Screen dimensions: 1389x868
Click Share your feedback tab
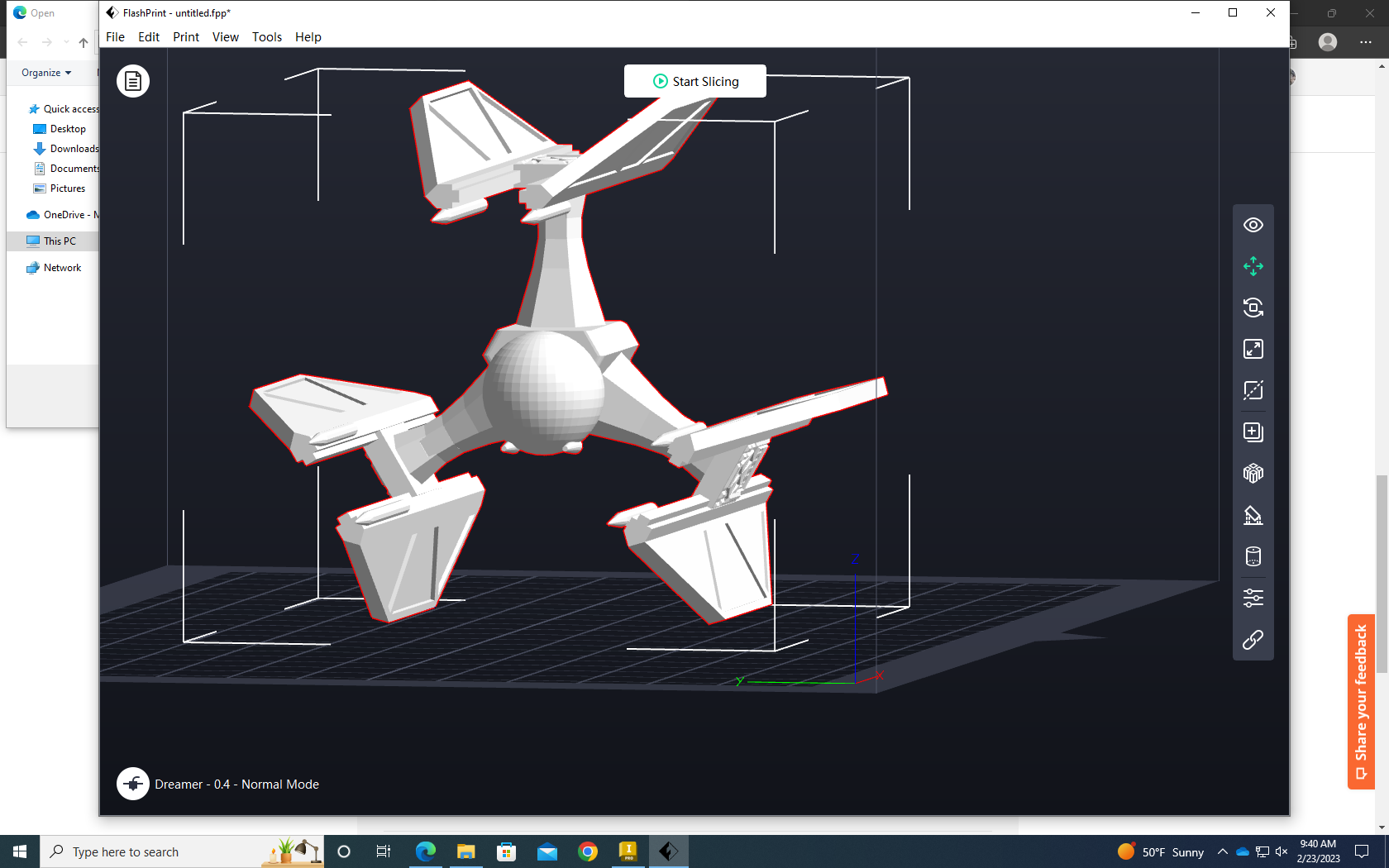pyautogui.click(x=1361, y=702)
